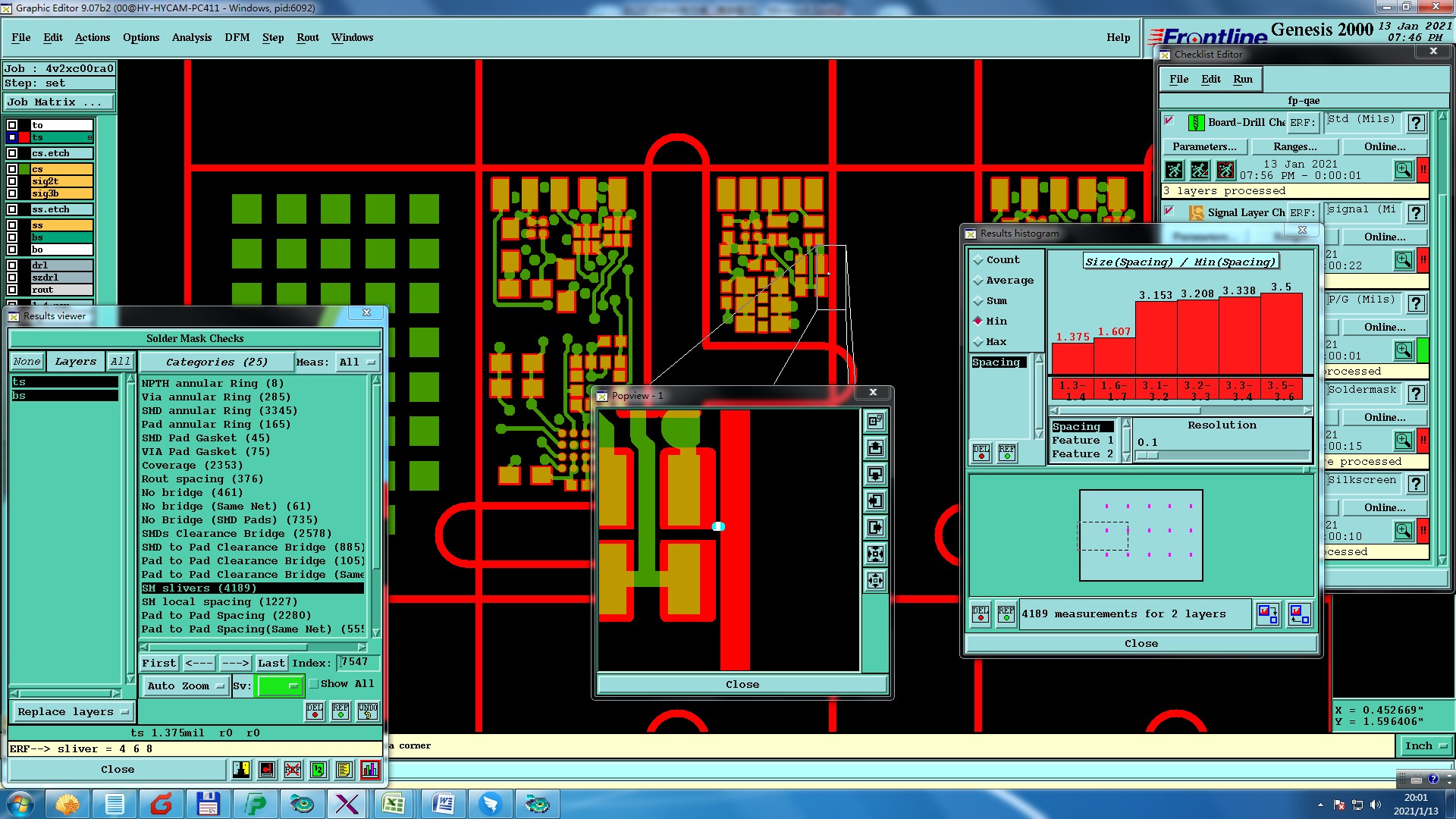The image size is (1456, 819).
Task: Click the DEL icon in Results histogram footer
Action: 981,613
